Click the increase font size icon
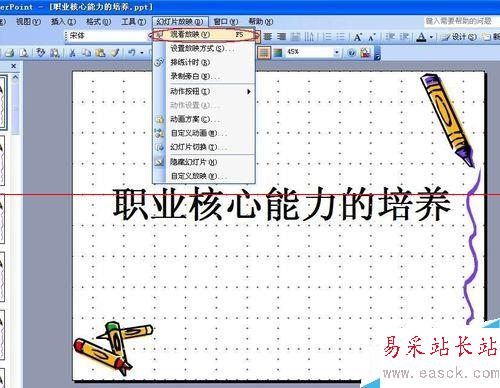This screenshot has height=388, width=500. click(x=358, y=37)
